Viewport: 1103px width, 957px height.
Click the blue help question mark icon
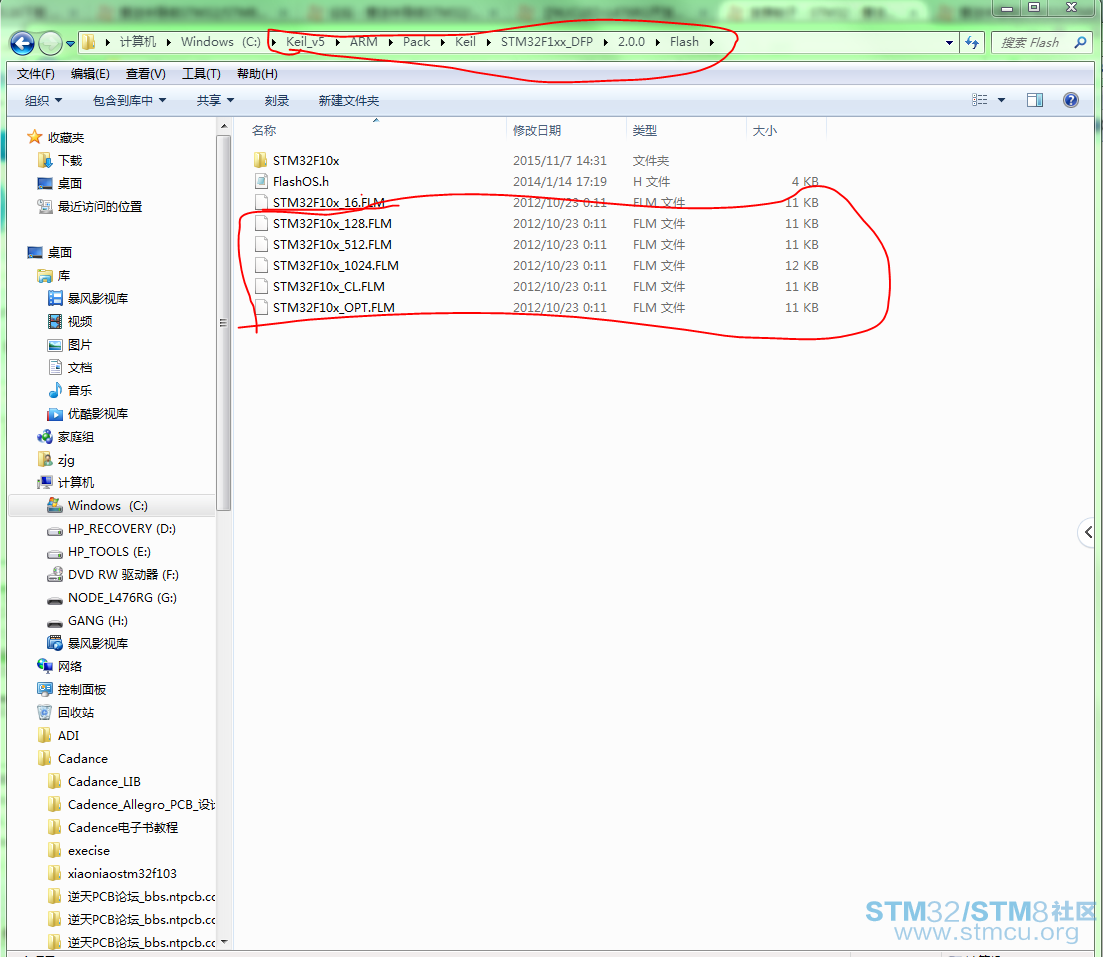[1071, 100]
